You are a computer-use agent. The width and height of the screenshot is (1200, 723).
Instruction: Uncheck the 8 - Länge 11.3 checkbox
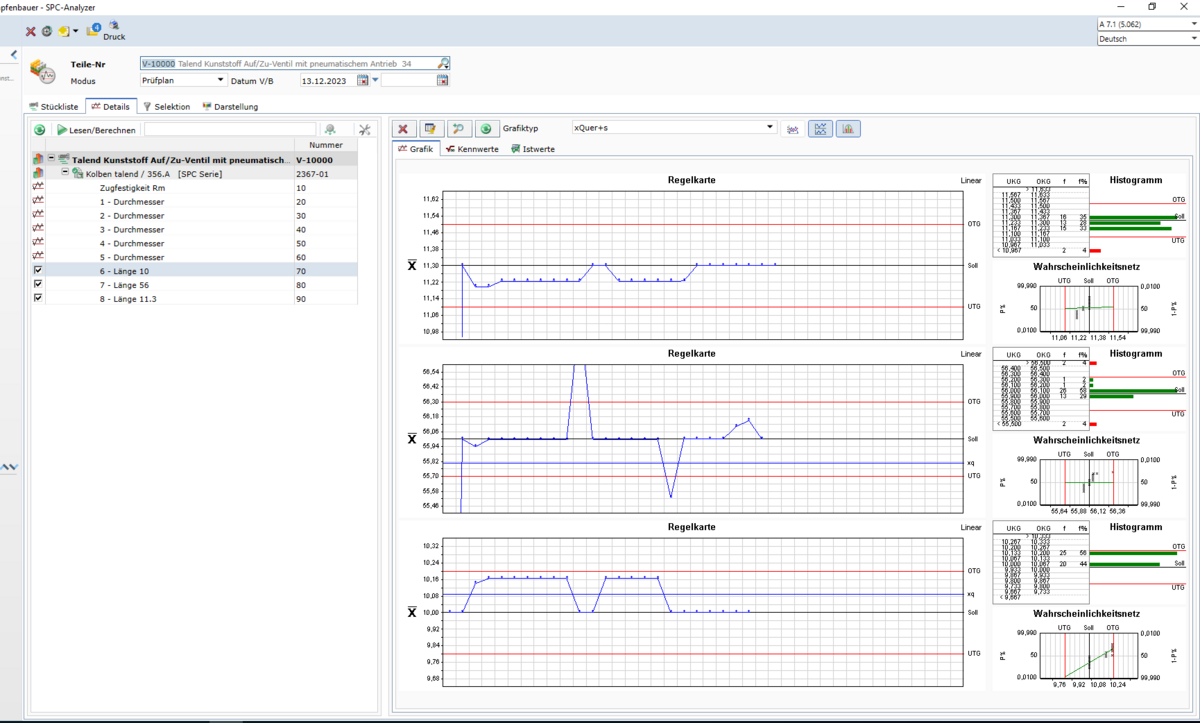coord(39,298)
